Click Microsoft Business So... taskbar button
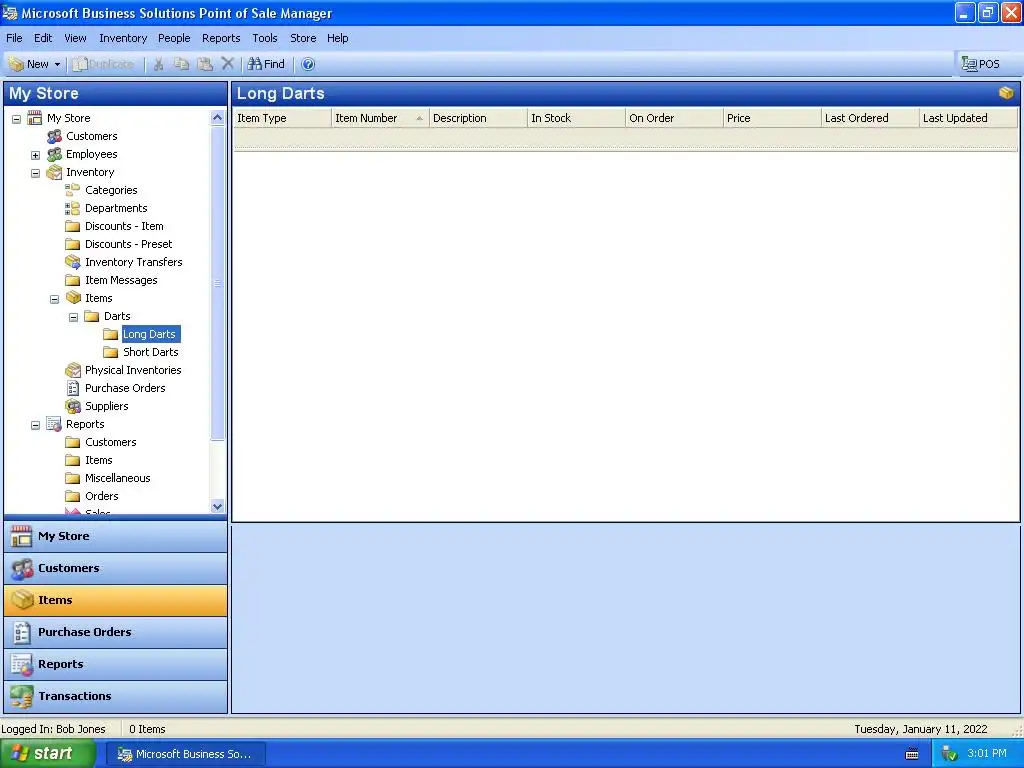Screen dimensions: 1024x768 click(x=185, y=754)
